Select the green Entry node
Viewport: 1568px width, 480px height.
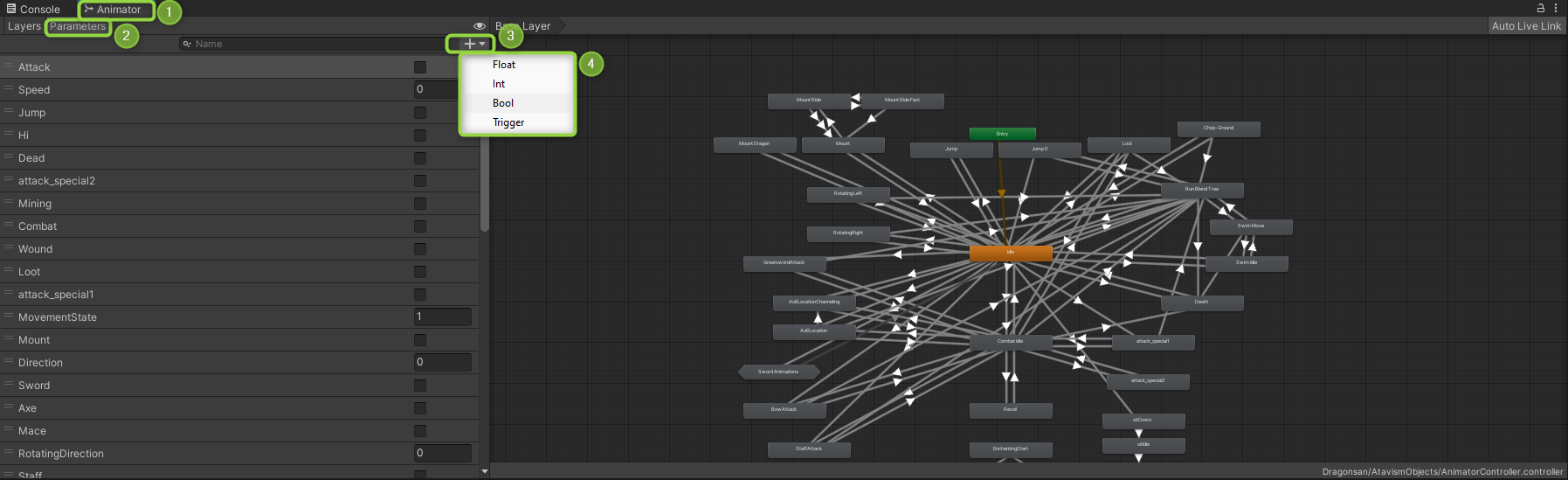pyautogui.click(x=1002, y=134)
